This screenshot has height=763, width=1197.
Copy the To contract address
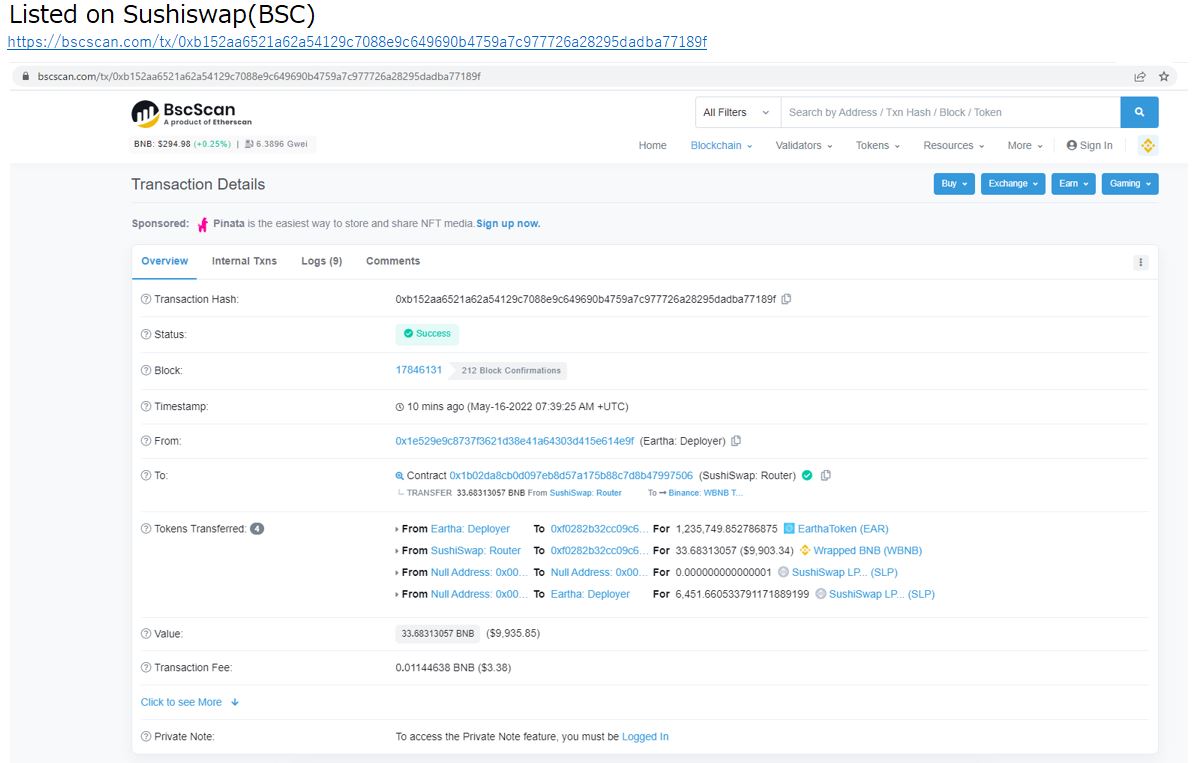[825, 475]
